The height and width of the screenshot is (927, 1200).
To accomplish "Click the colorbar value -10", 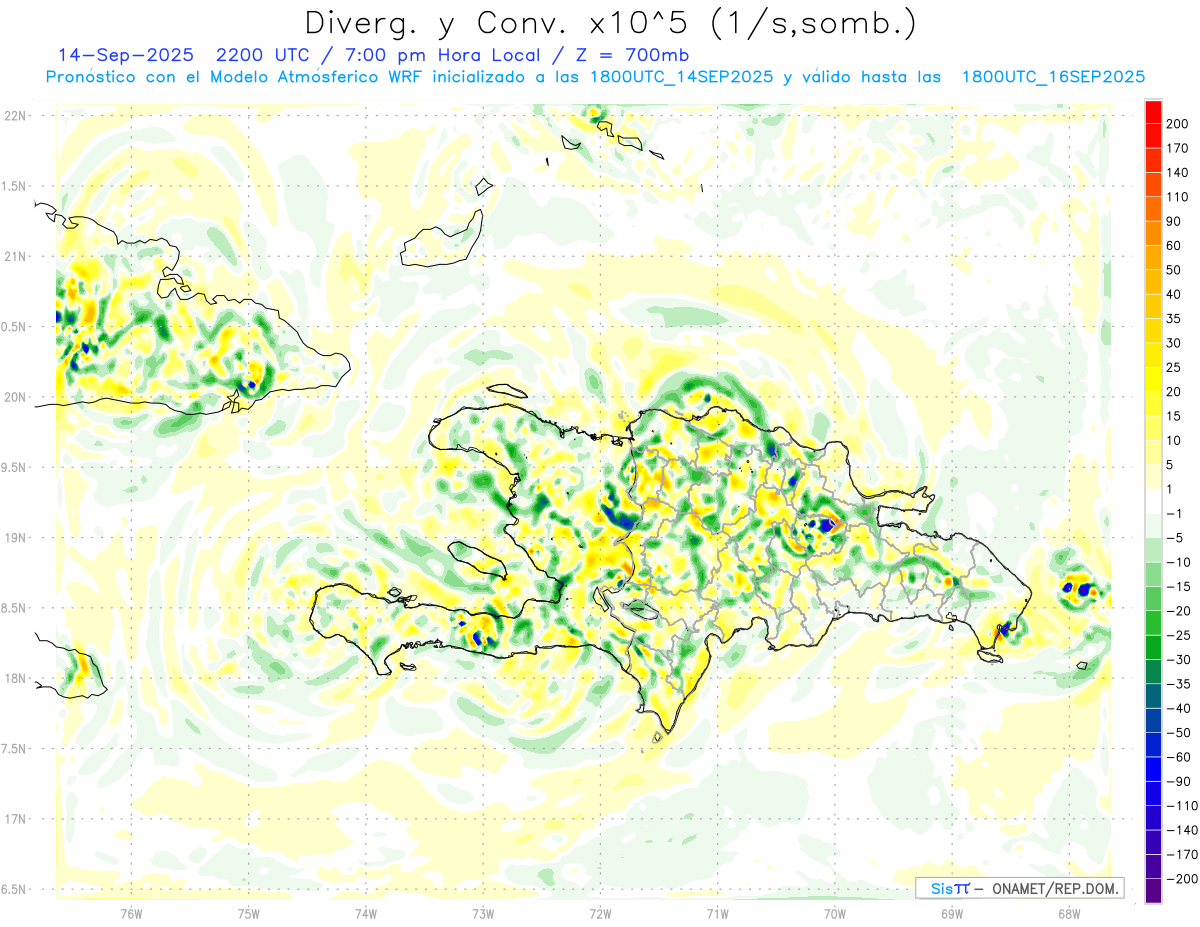I will tap(1178, 562).
